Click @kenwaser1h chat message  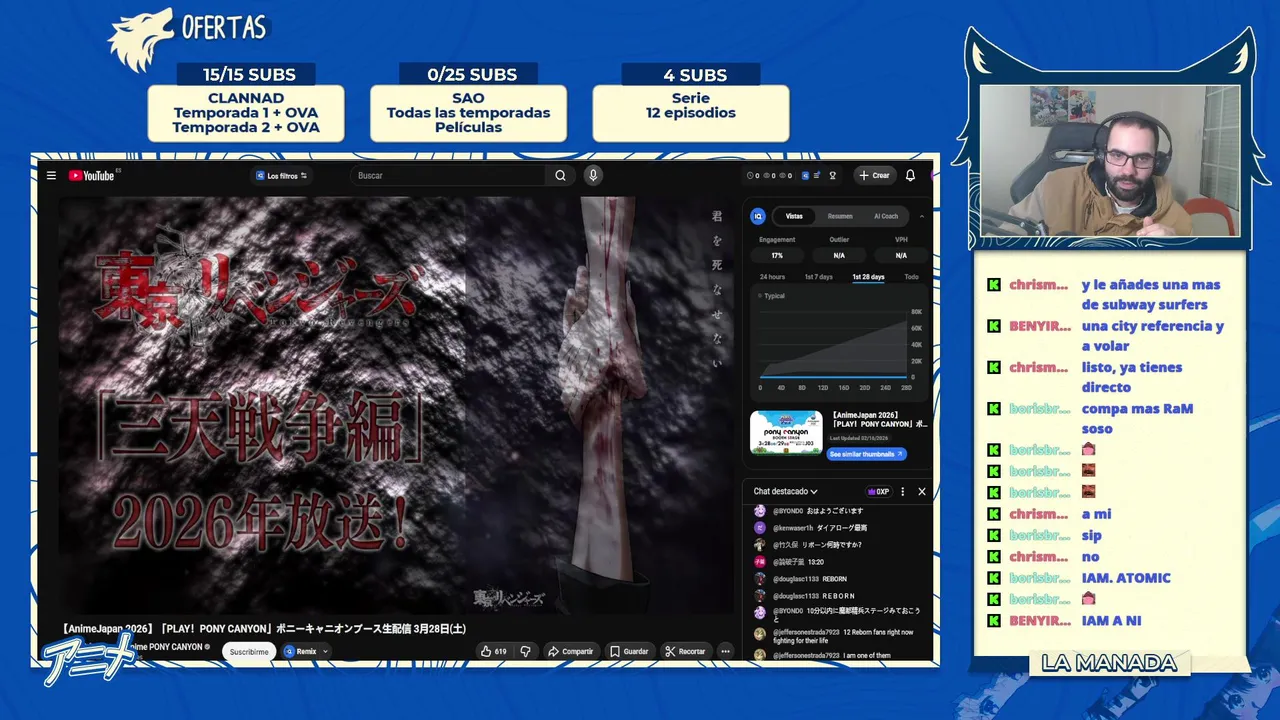pyautogui.click(x=812, y=527)
